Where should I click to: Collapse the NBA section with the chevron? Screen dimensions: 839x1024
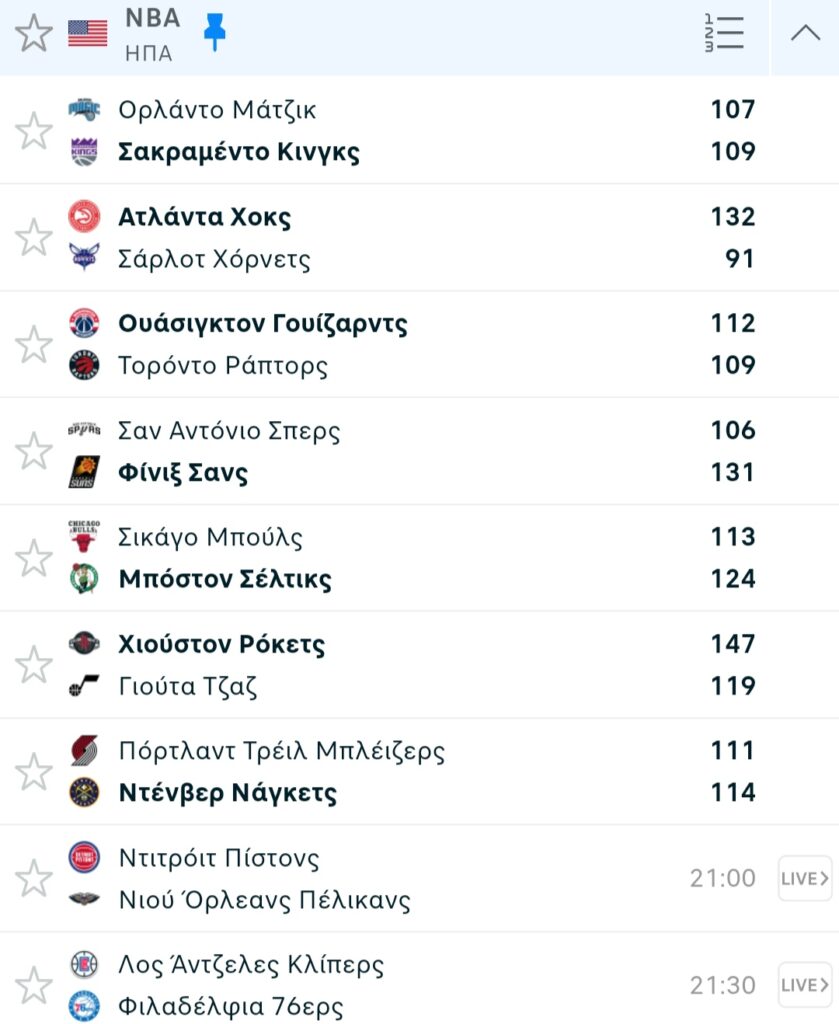coord(805,34)
